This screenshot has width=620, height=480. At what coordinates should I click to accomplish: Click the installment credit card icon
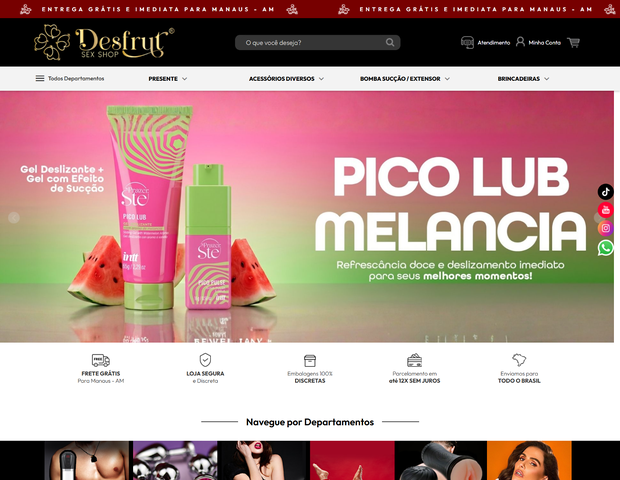(x=414, y=360)
